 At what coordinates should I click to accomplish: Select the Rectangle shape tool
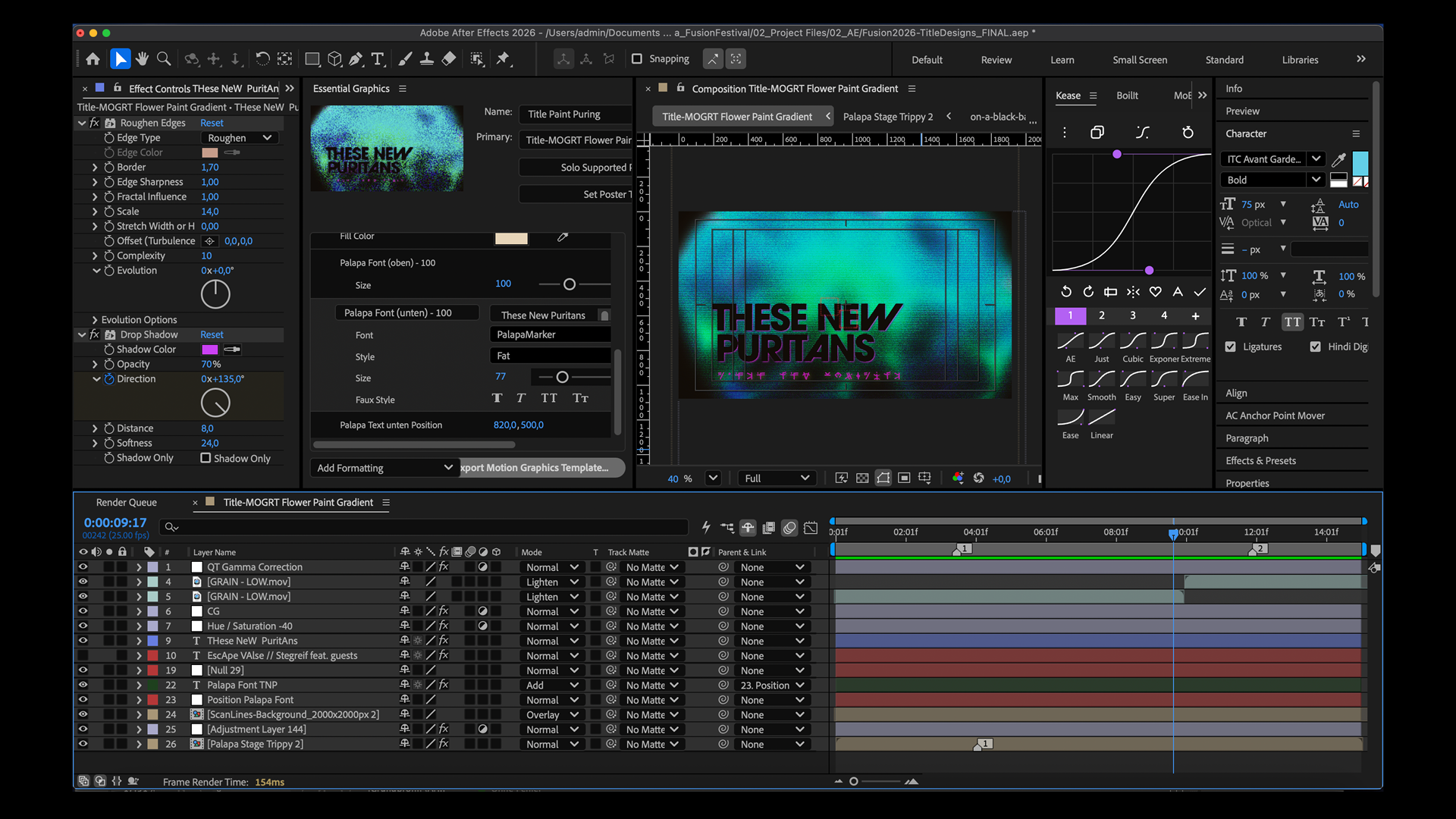coord(312,59)
